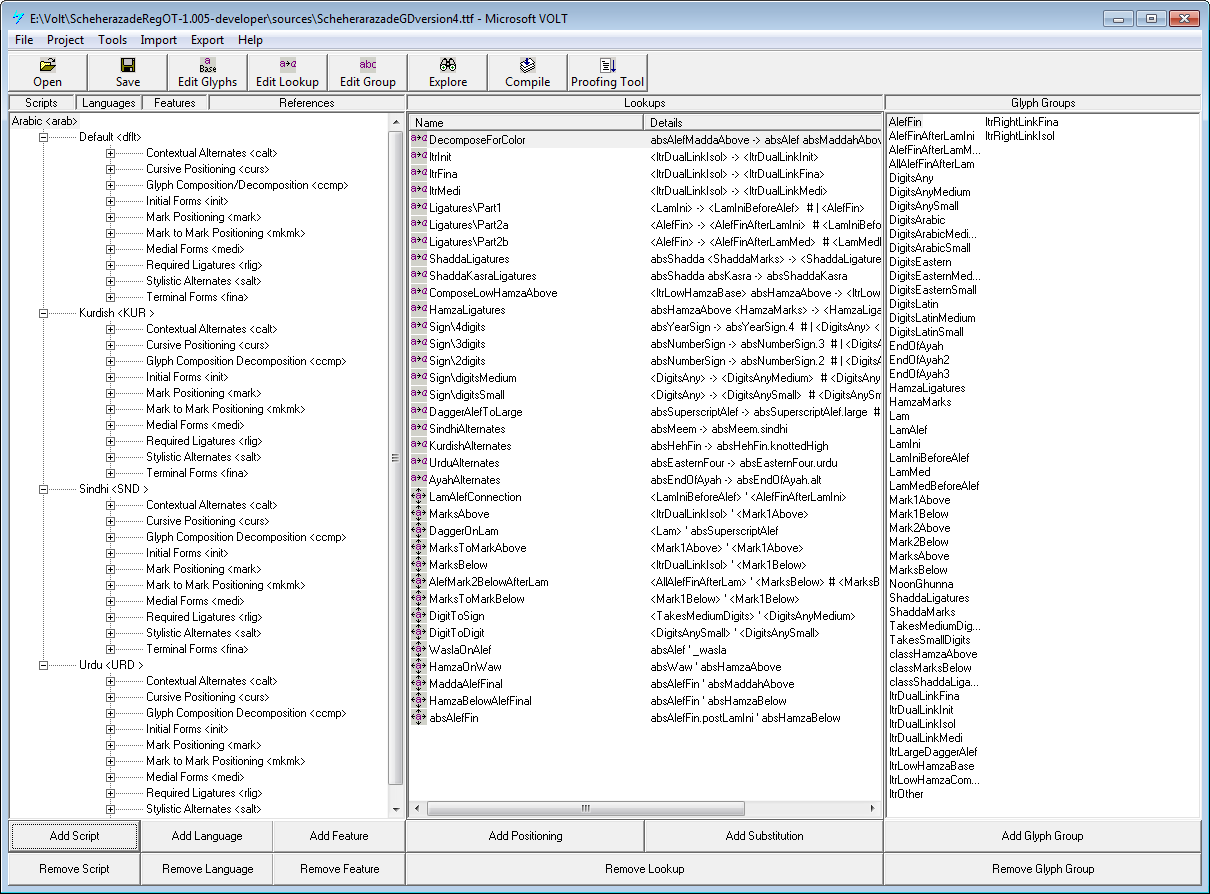
Task: Open the Import menu
Action: point(159,40)
